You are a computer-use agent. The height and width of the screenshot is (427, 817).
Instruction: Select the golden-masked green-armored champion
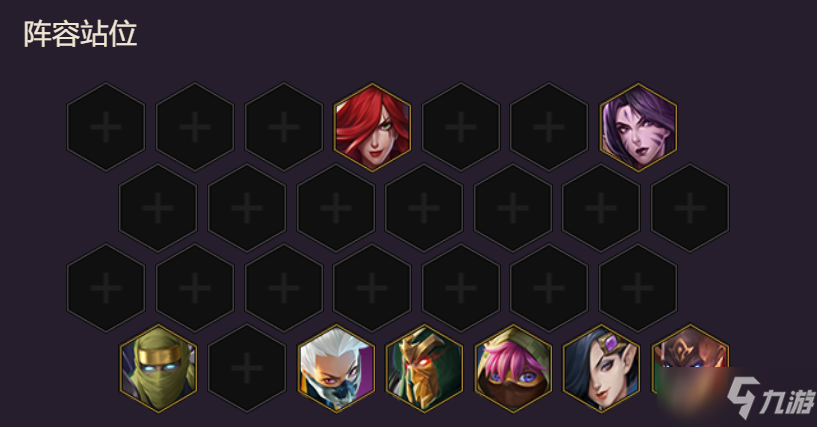[424, 369]
